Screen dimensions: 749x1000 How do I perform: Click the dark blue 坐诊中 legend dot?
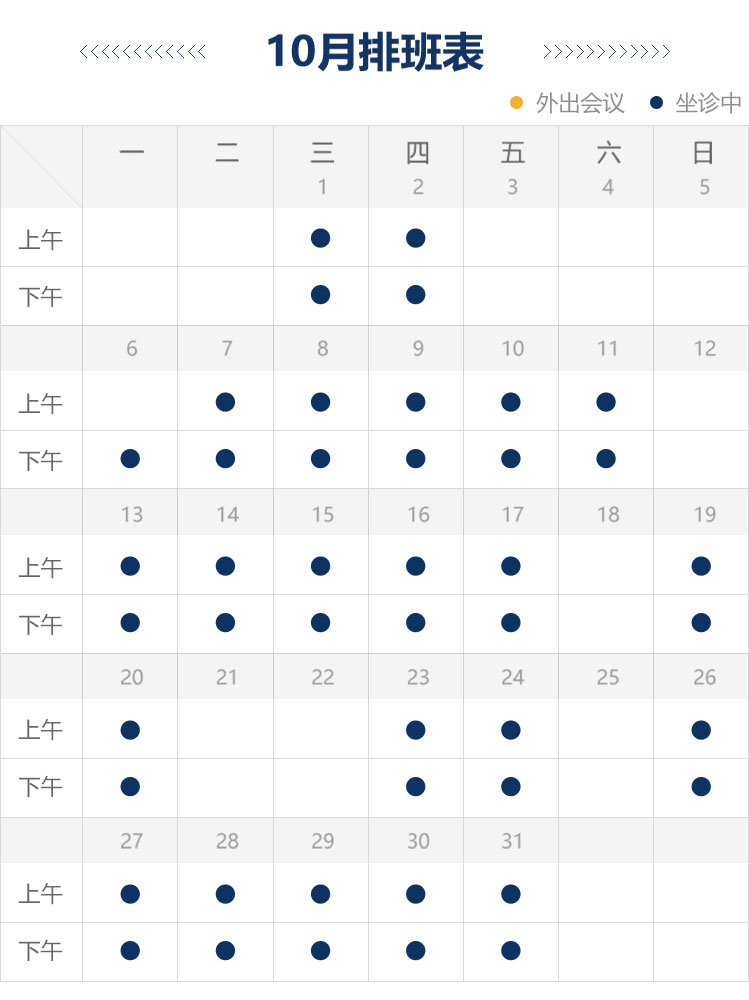[657, 103]
